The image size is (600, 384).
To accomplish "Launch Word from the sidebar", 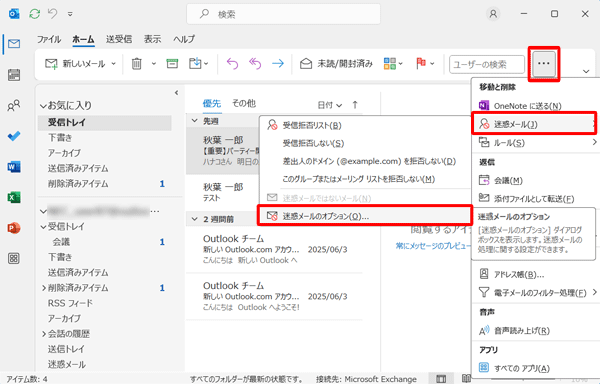I will tap(14, 167).
